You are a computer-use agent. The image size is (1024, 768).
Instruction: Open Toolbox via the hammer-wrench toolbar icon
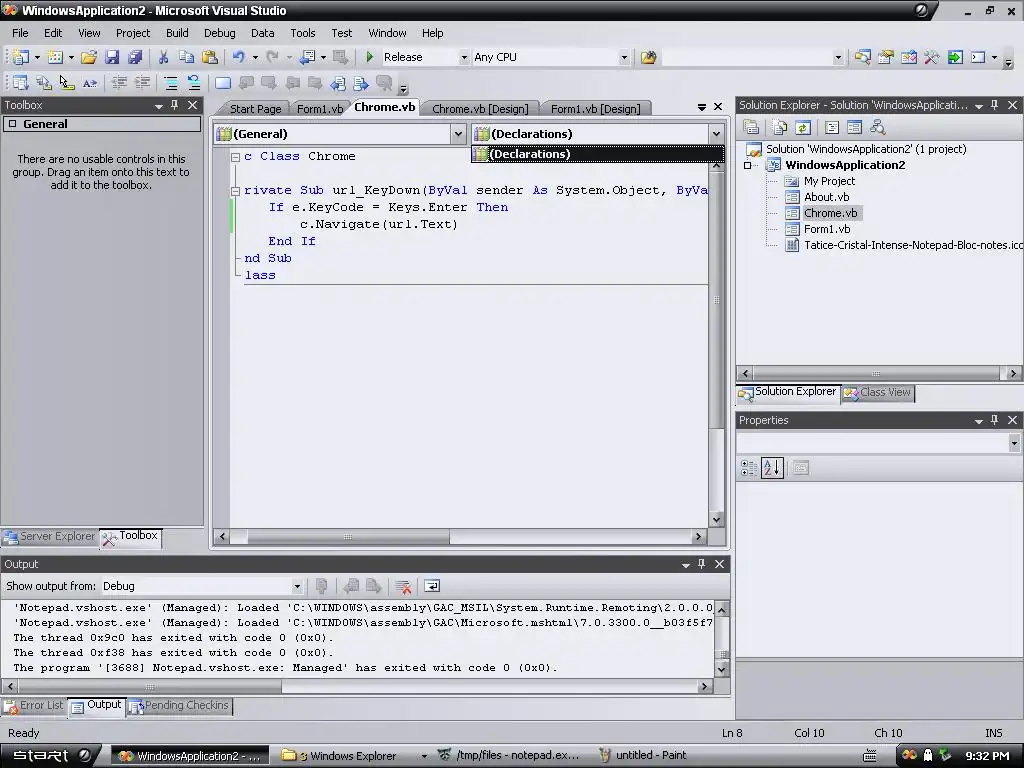tap(931, 57)
